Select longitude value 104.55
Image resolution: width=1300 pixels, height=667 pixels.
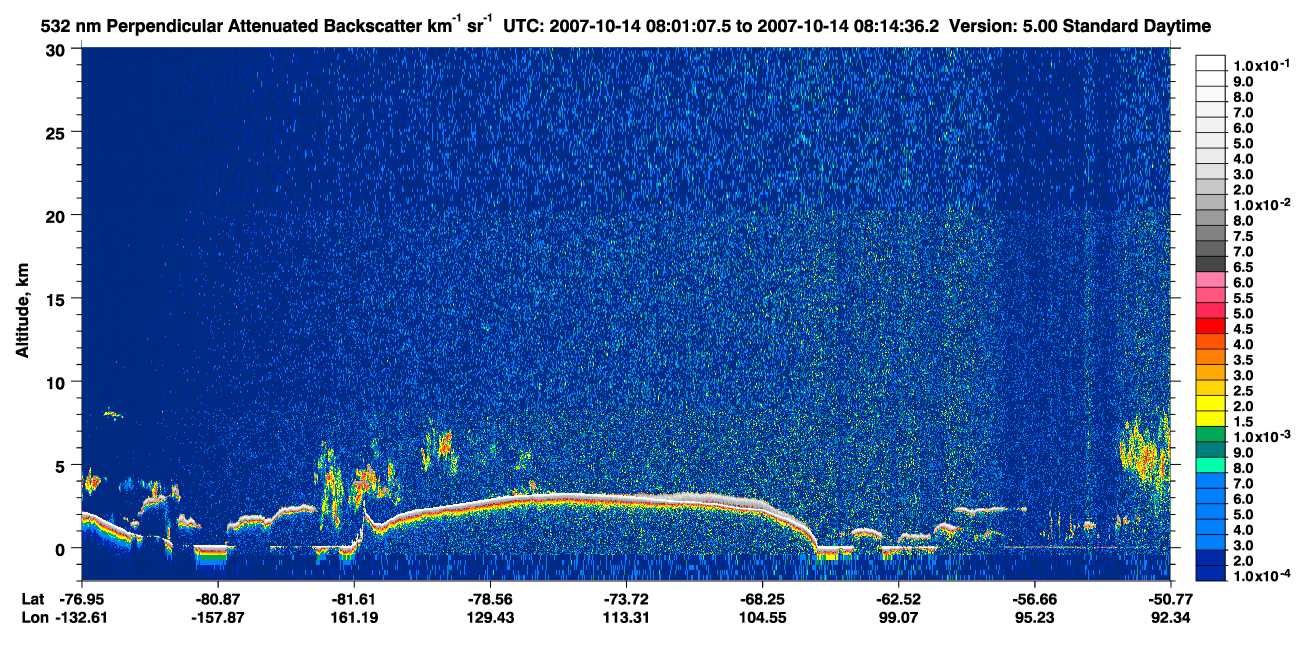(x=762, y=617)
